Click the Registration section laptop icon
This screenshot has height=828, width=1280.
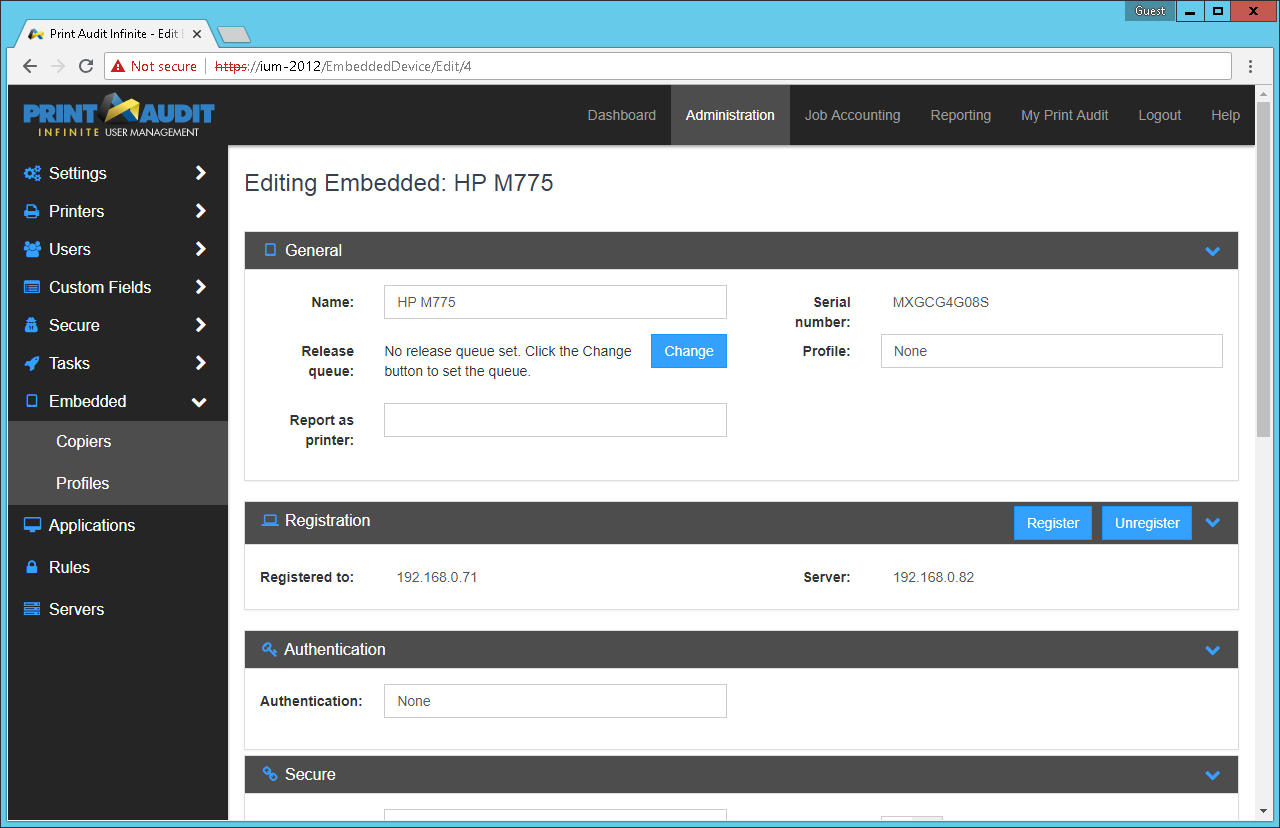click(x=270, y=520)
